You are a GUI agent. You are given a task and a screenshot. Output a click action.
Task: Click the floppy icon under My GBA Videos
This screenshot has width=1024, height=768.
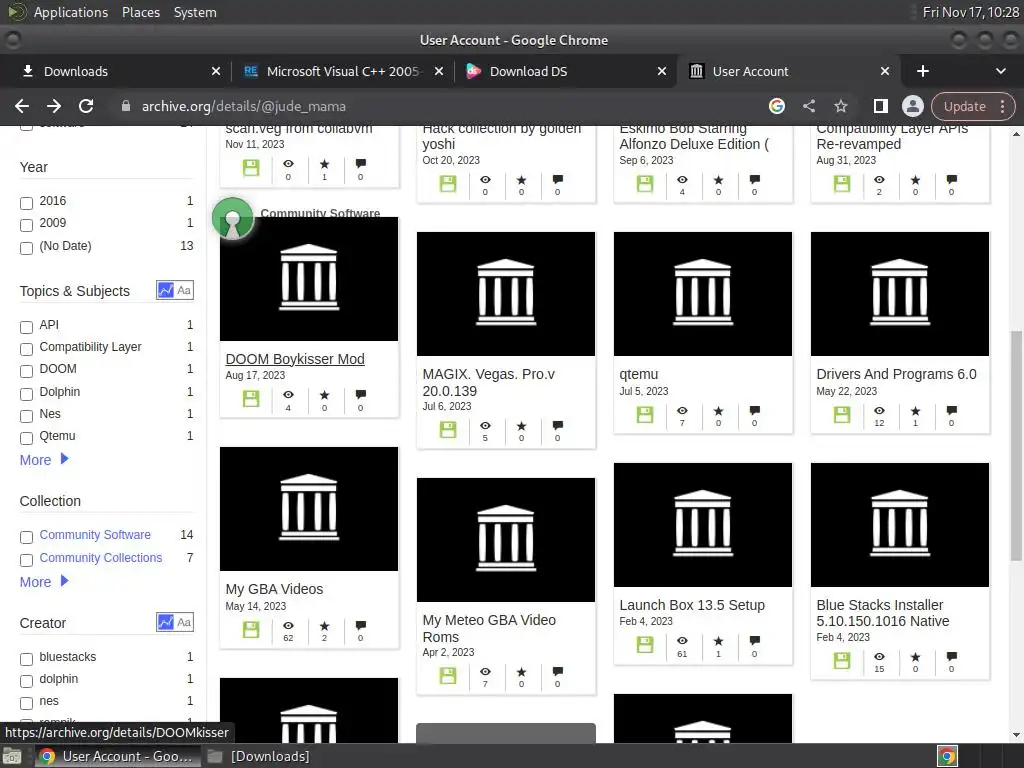251,629
